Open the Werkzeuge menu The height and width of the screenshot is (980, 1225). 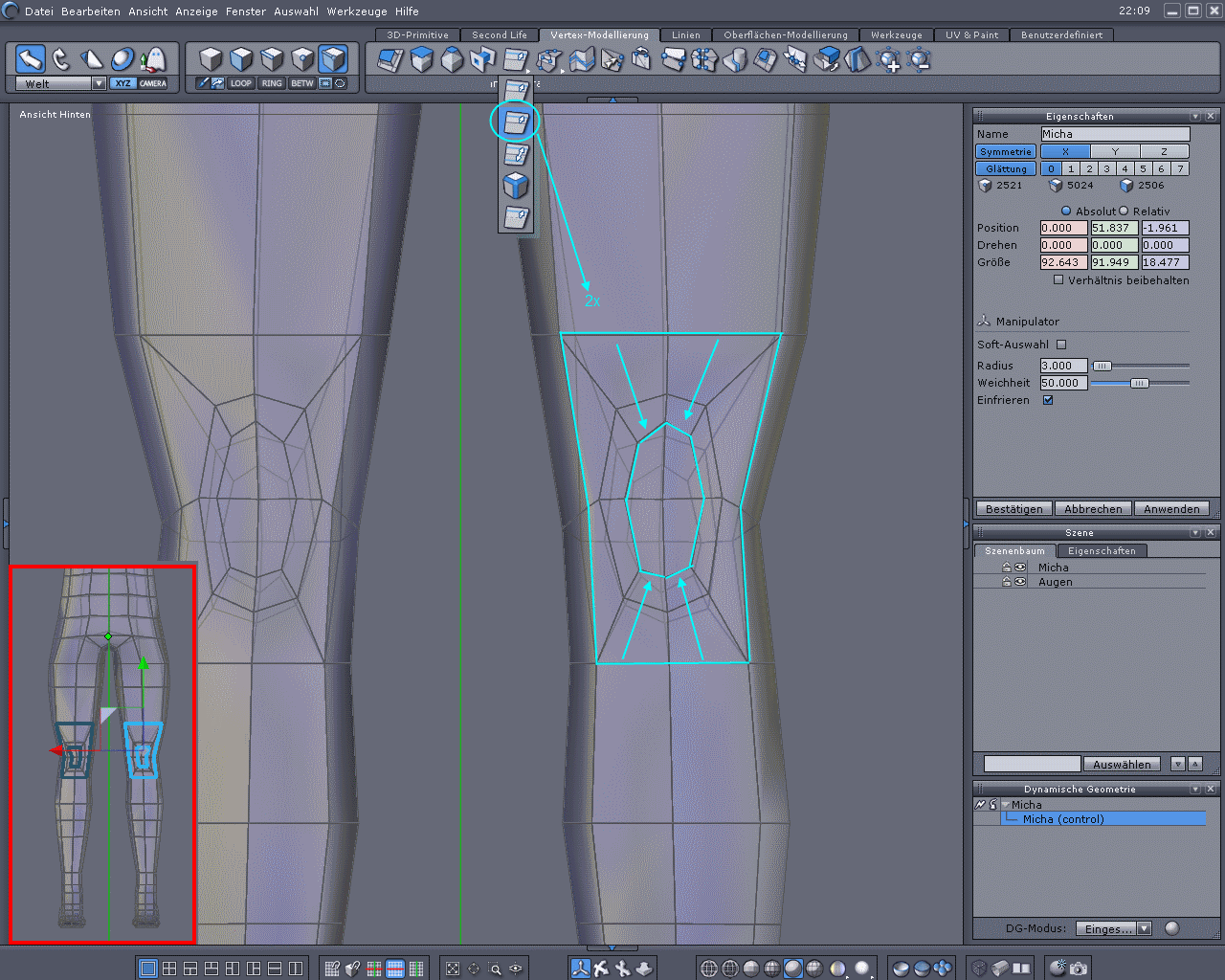pos(357,11)
